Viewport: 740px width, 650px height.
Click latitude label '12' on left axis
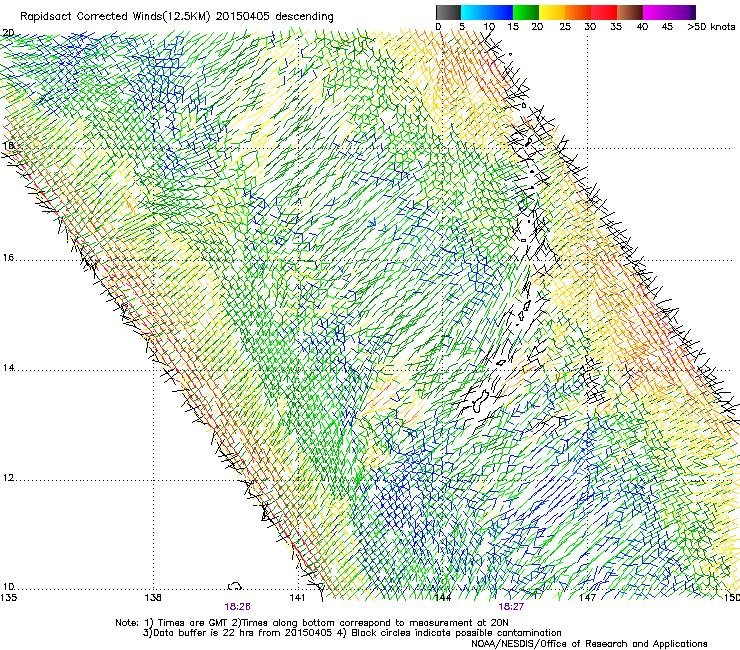coord(8,478)
